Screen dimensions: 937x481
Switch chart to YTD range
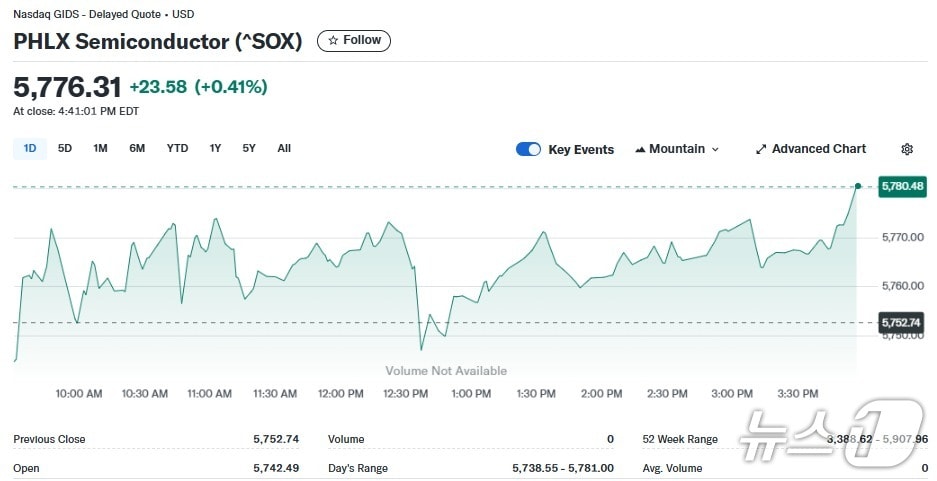click(177, 148)
